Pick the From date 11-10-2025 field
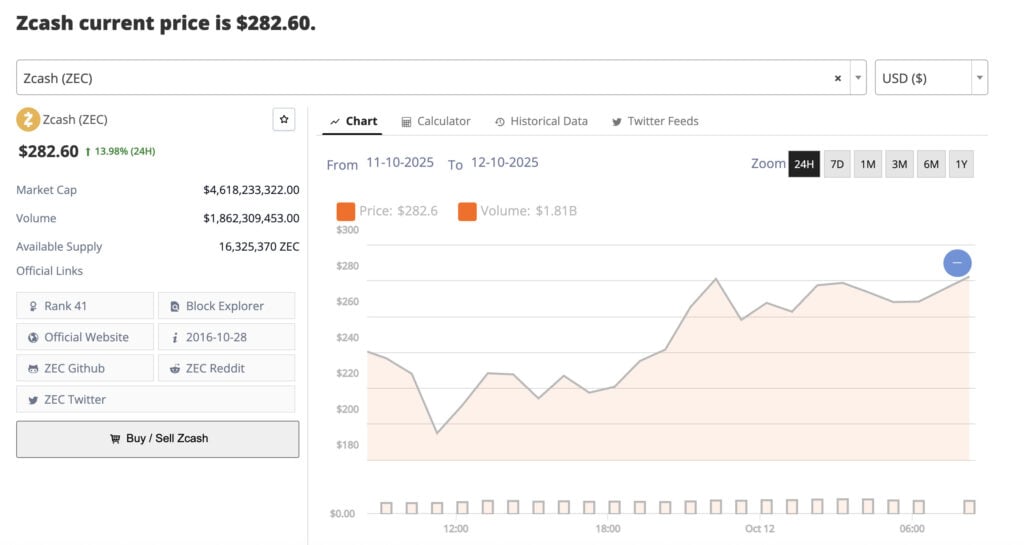 [x=400, y=162]
